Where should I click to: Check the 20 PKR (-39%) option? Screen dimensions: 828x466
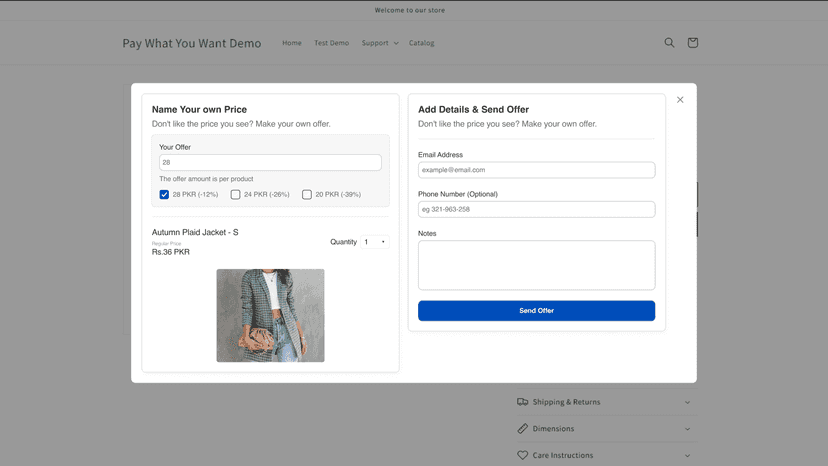click(307, 194)
